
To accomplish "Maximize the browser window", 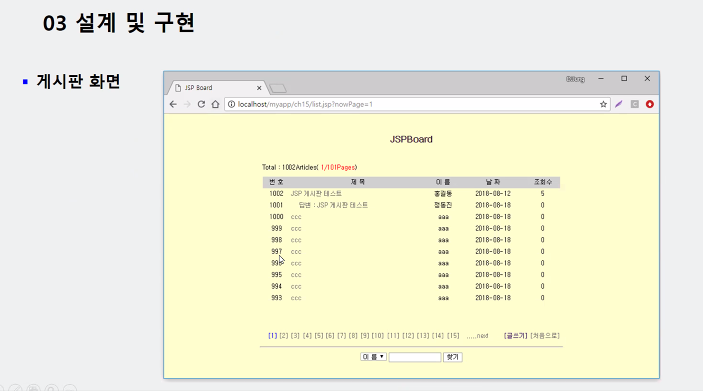I will click(x=624, y=79).
